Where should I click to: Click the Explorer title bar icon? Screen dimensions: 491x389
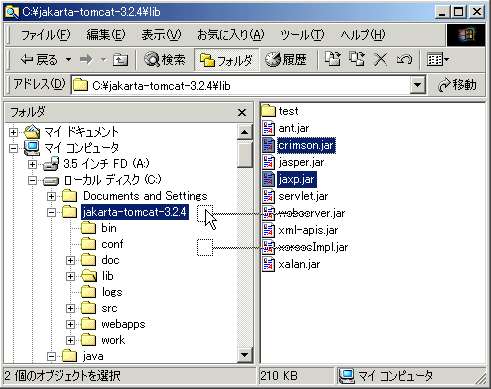pos(12,12)
